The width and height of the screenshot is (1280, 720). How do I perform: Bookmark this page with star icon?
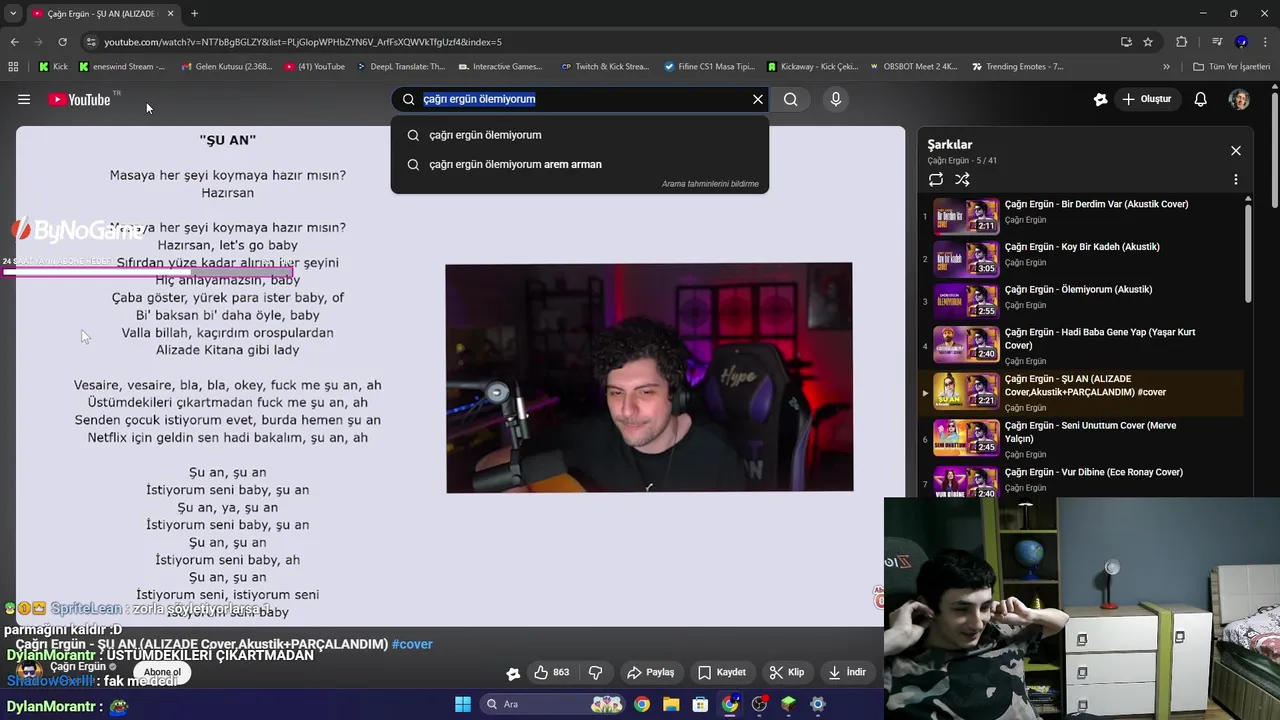point(1148,42)
